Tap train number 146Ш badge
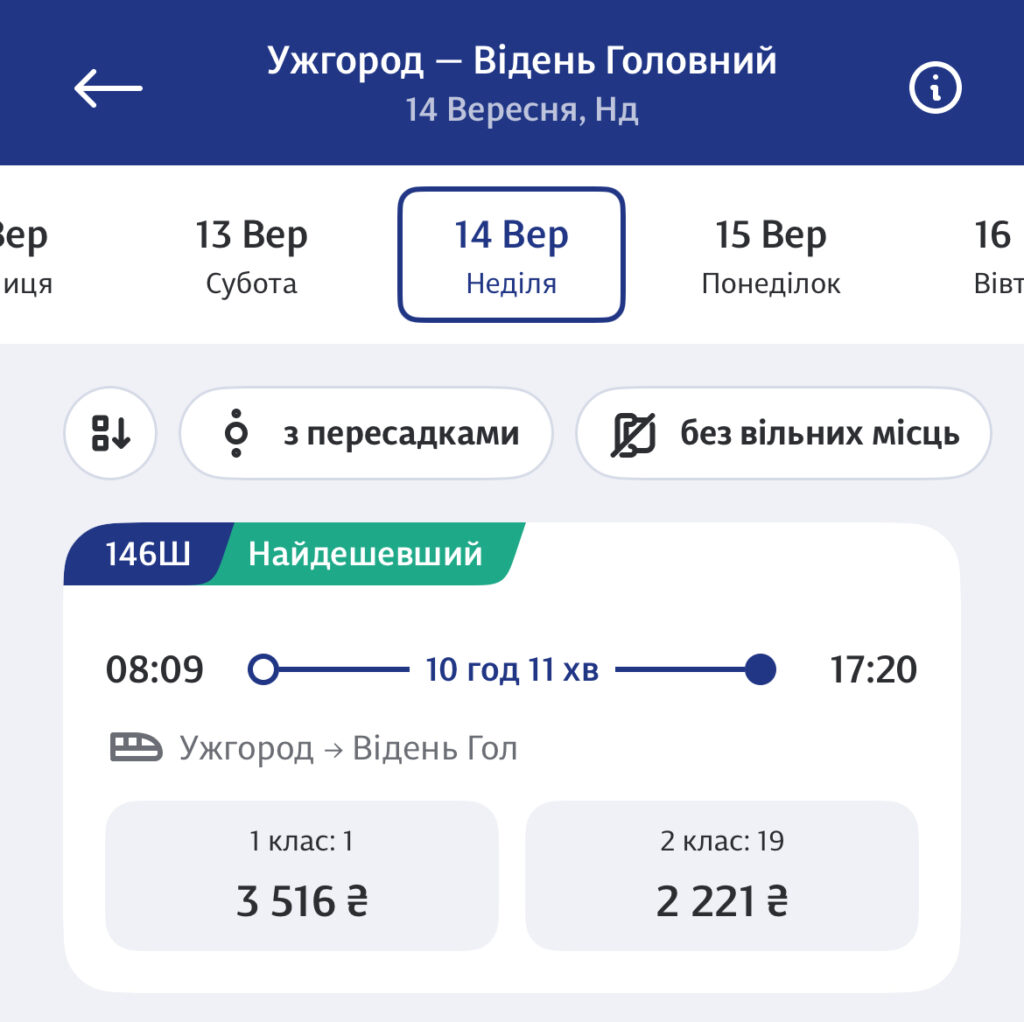 click(x=148, y=553)
